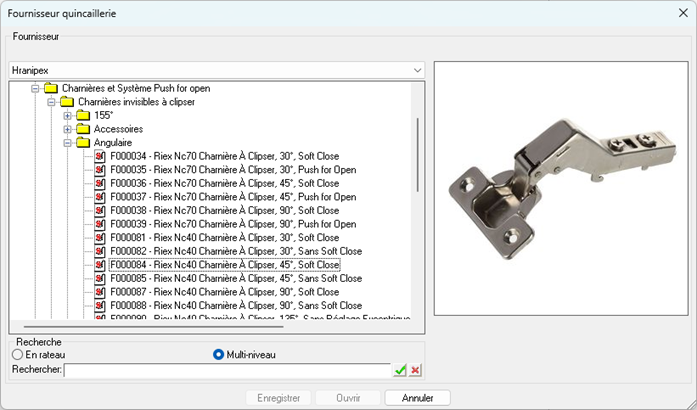Expand the 155° tree node
This screenshot has height=410, width=697.
(68, 116)
